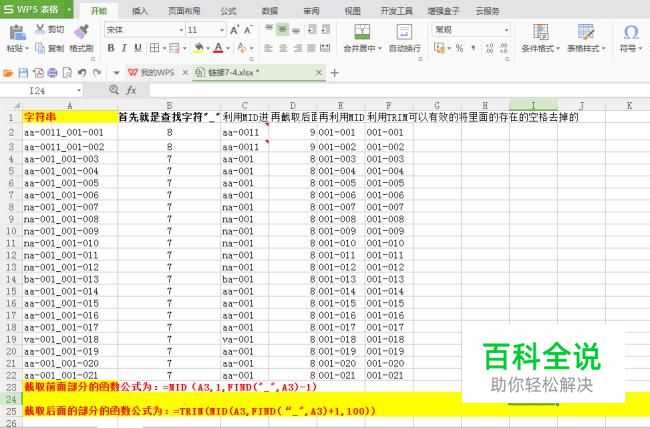Click the fx insert function icon

coord(131,90)
